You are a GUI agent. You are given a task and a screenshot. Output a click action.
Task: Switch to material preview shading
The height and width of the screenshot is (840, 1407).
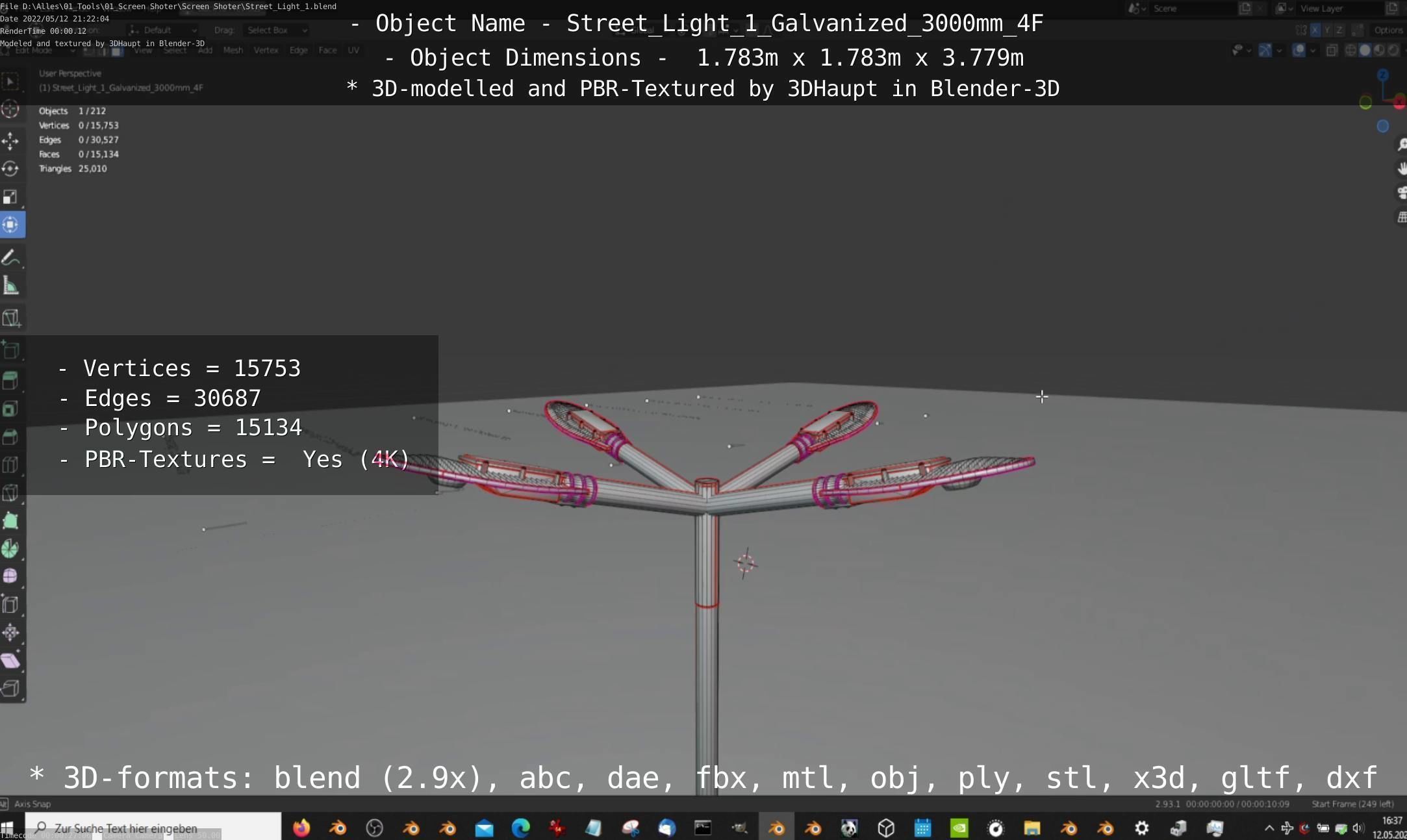coord(1378,50)
